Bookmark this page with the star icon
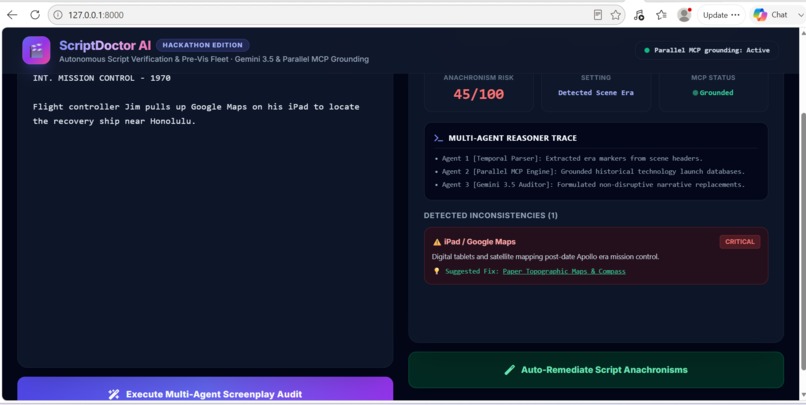This screenshot has width=806, height=405. (615, 15)
